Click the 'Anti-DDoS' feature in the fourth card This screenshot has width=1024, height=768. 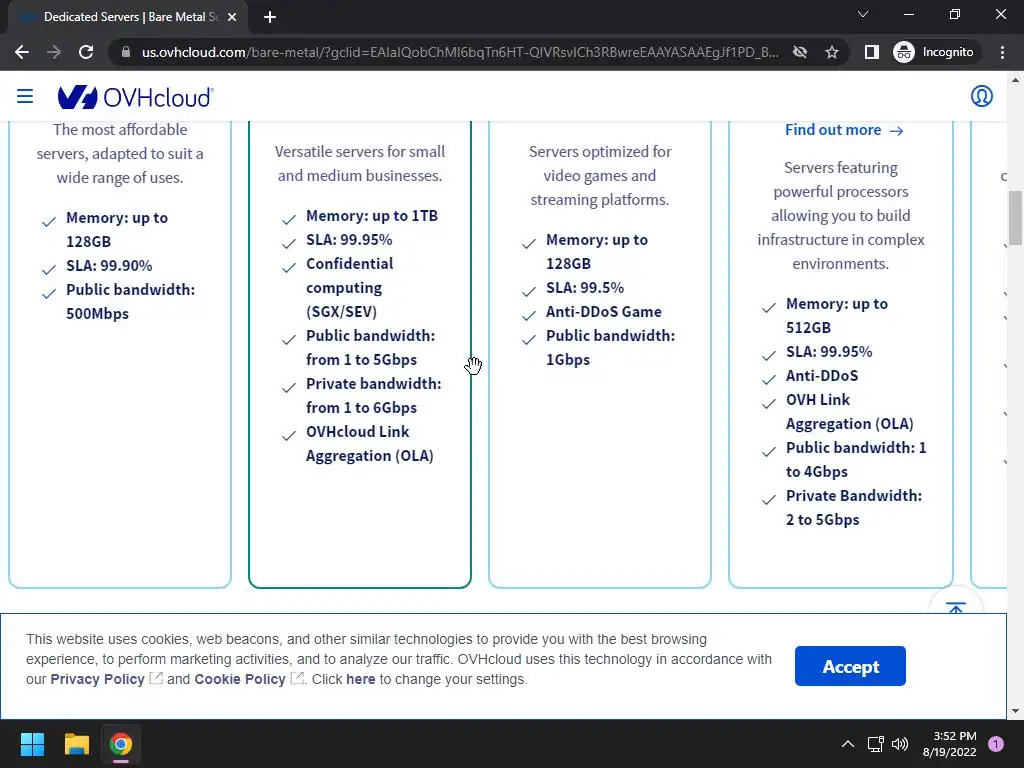(x=822, y=376)
